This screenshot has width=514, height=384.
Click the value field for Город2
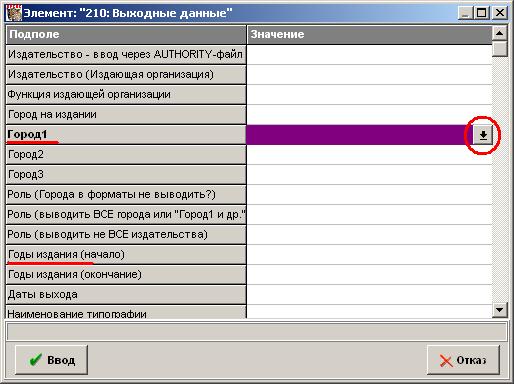point(369,155)
